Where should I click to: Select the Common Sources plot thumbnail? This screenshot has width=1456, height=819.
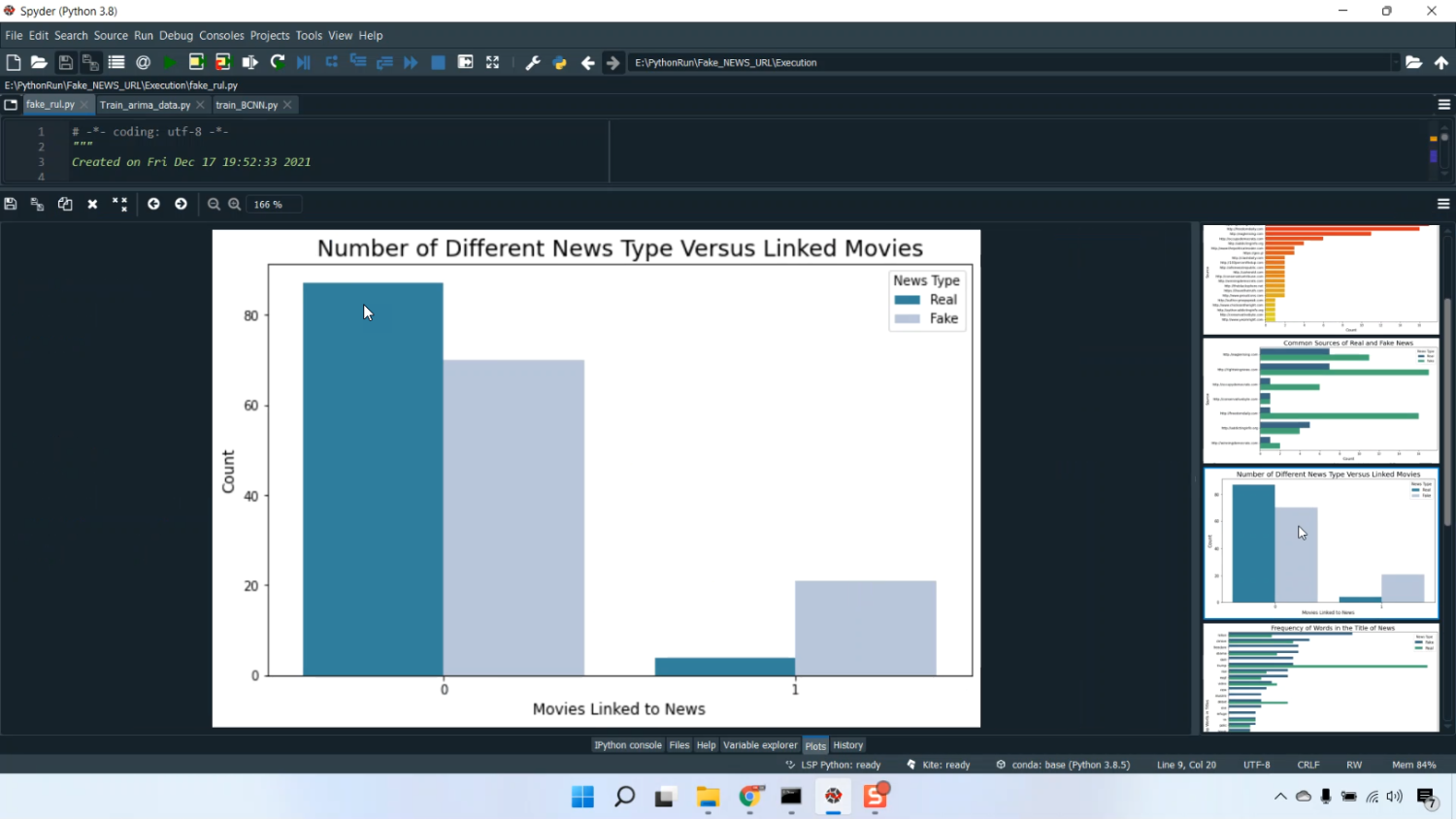[1320, 400]
